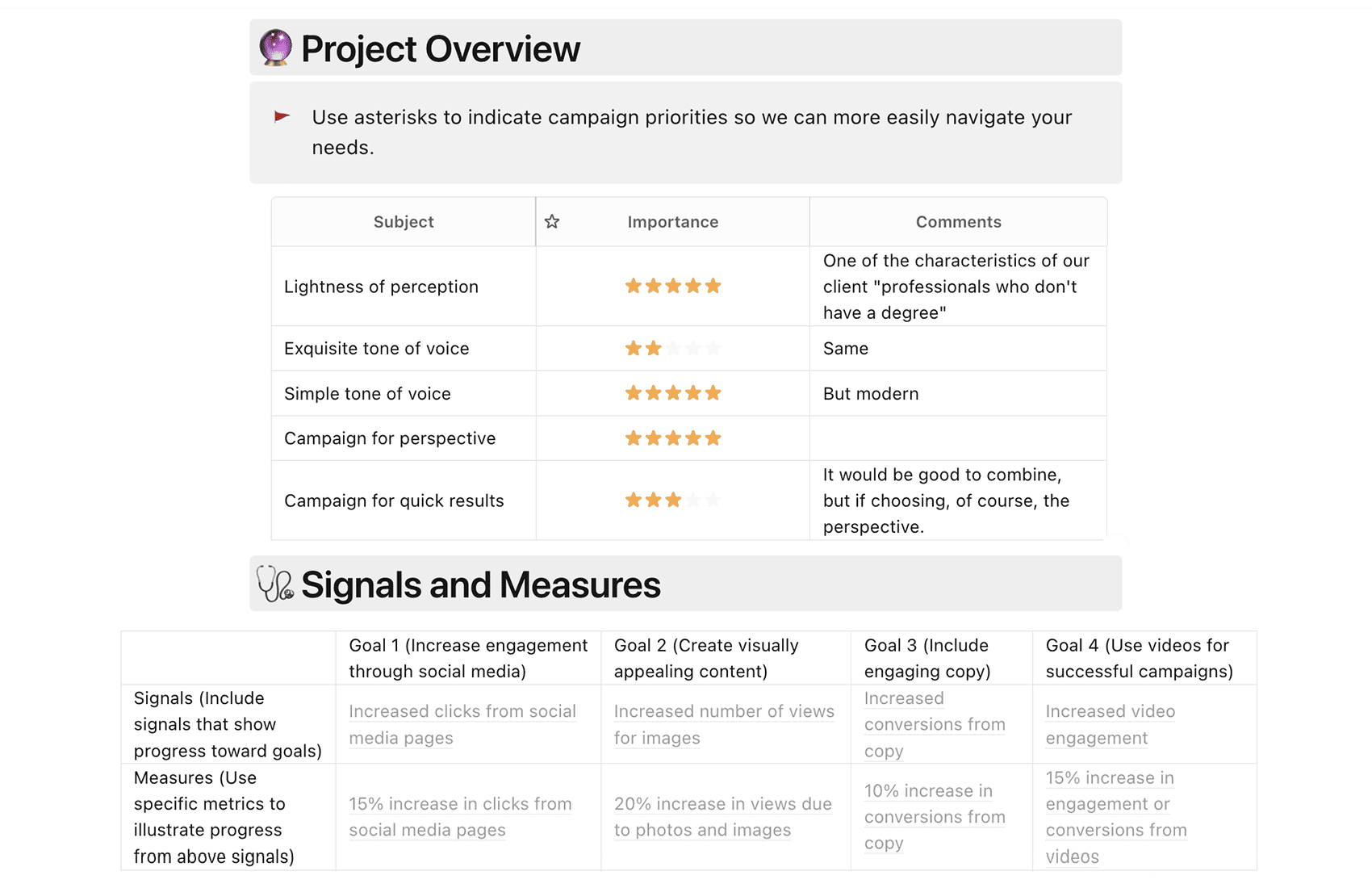Click star rating for Exquisite tone of voice
The image size is (1372, 888).
click(x=673, y=349)
